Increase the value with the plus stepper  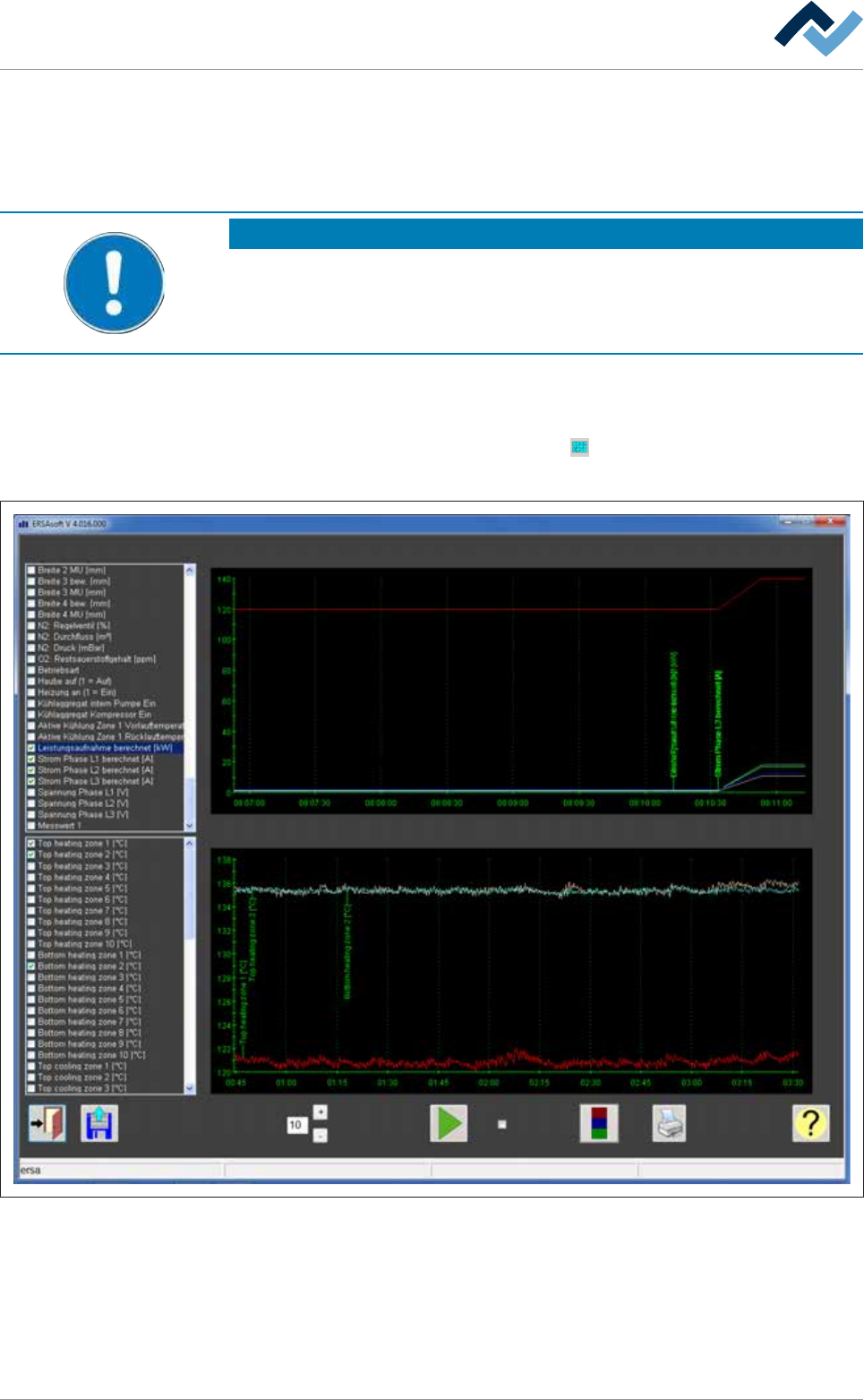point(321,1112)
